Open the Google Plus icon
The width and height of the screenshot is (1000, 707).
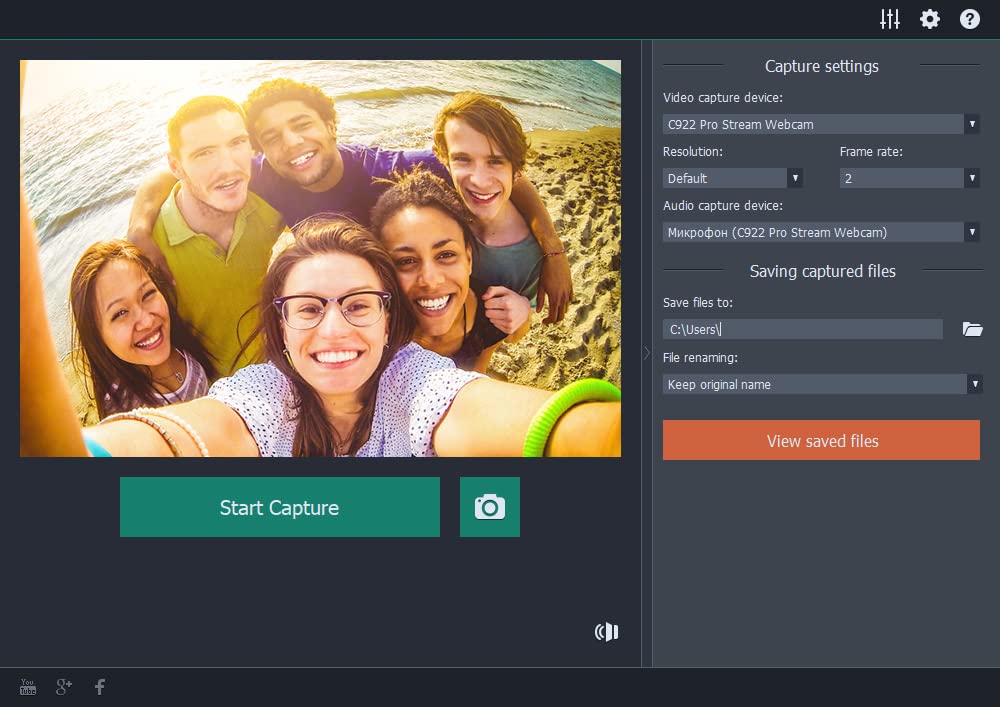click(x=64, y=686)
